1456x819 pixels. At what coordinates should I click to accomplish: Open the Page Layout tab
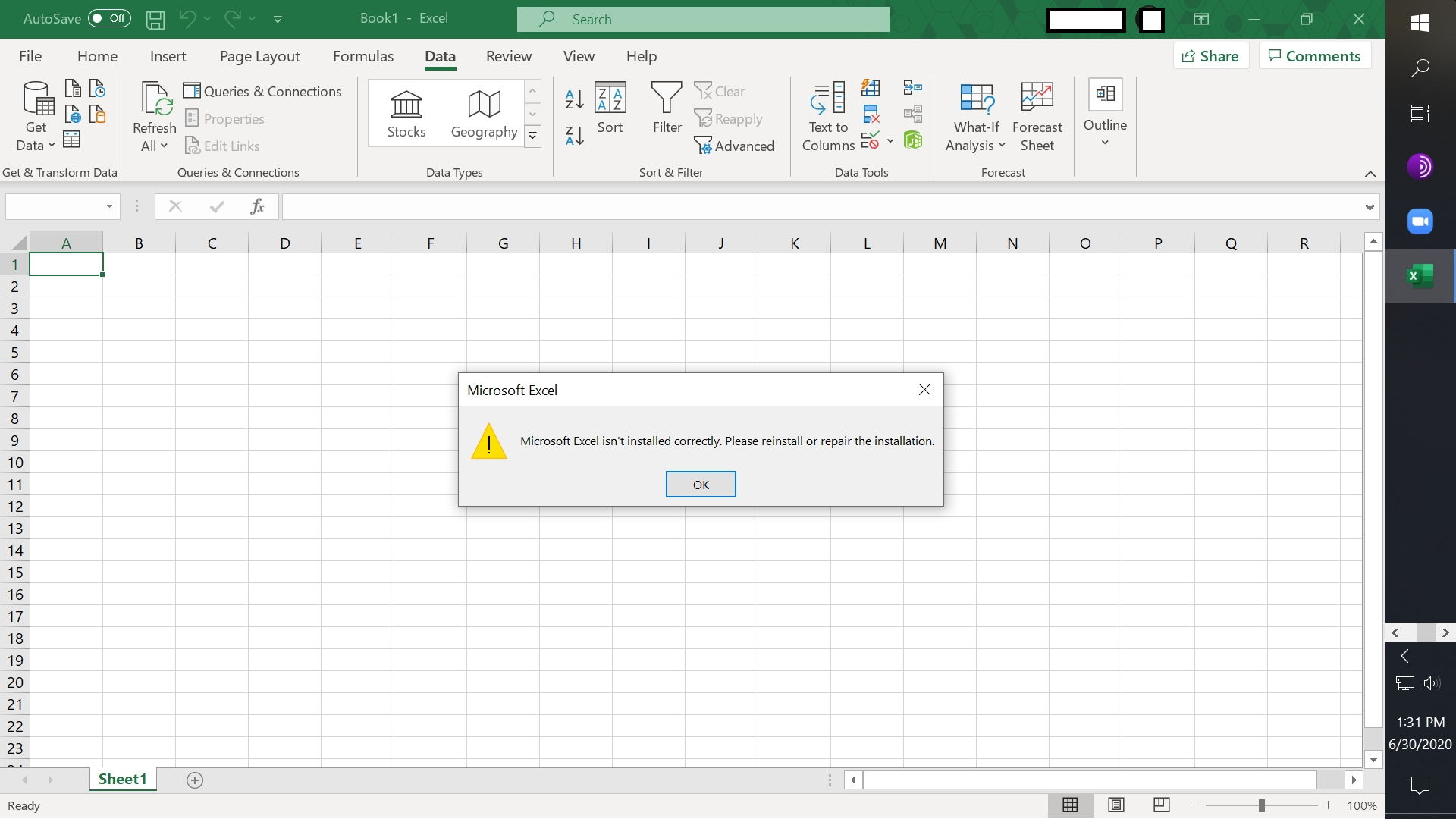[259, 56]
